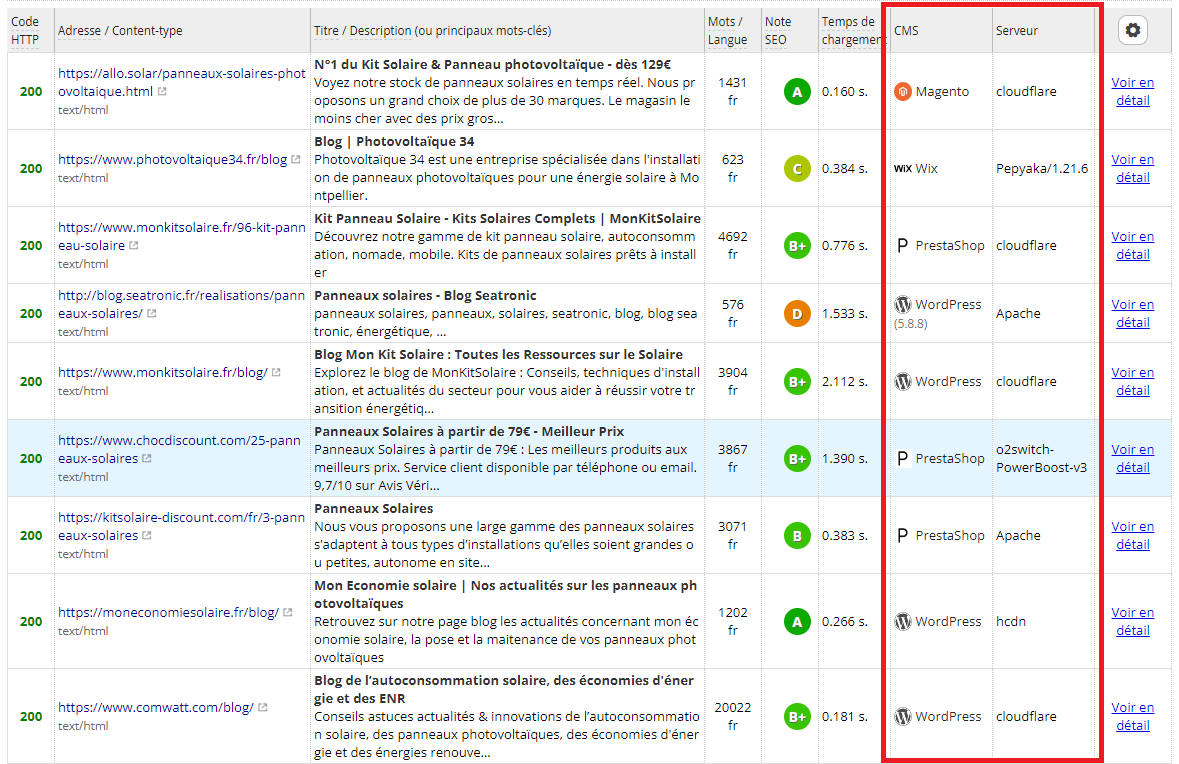Open external link icon for monkitsolaire blog
This screenshot has width=1179, height=764.
276,372
